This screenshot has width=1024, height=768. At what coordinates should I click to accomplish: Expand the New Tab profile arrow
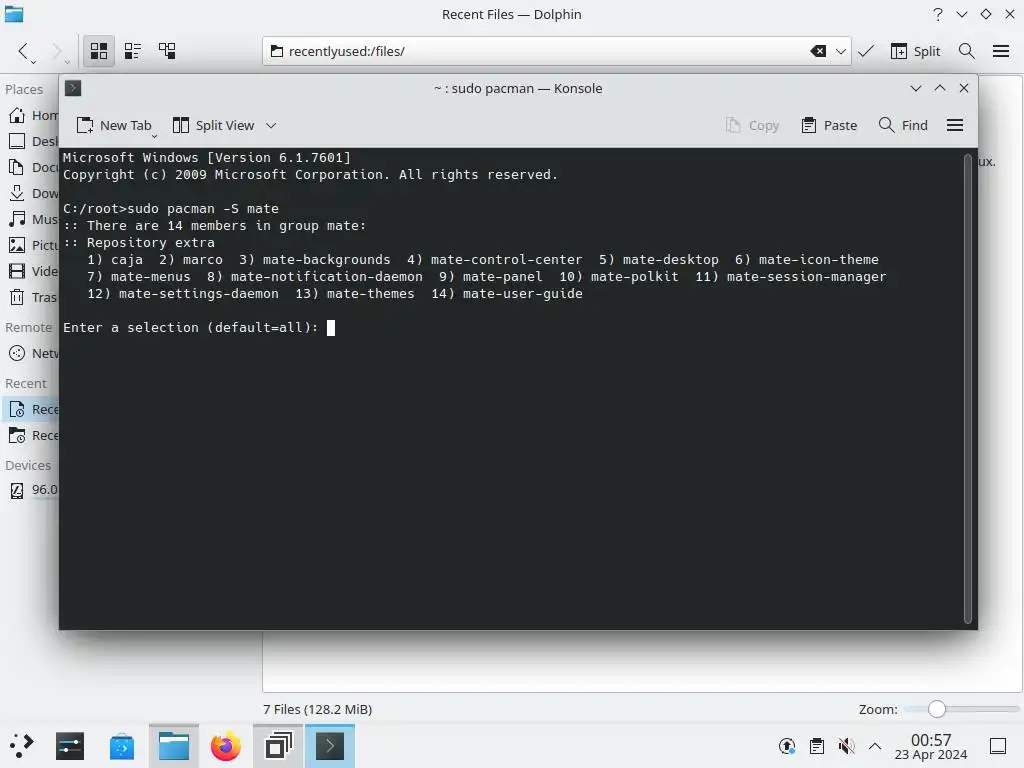[155, 136]
